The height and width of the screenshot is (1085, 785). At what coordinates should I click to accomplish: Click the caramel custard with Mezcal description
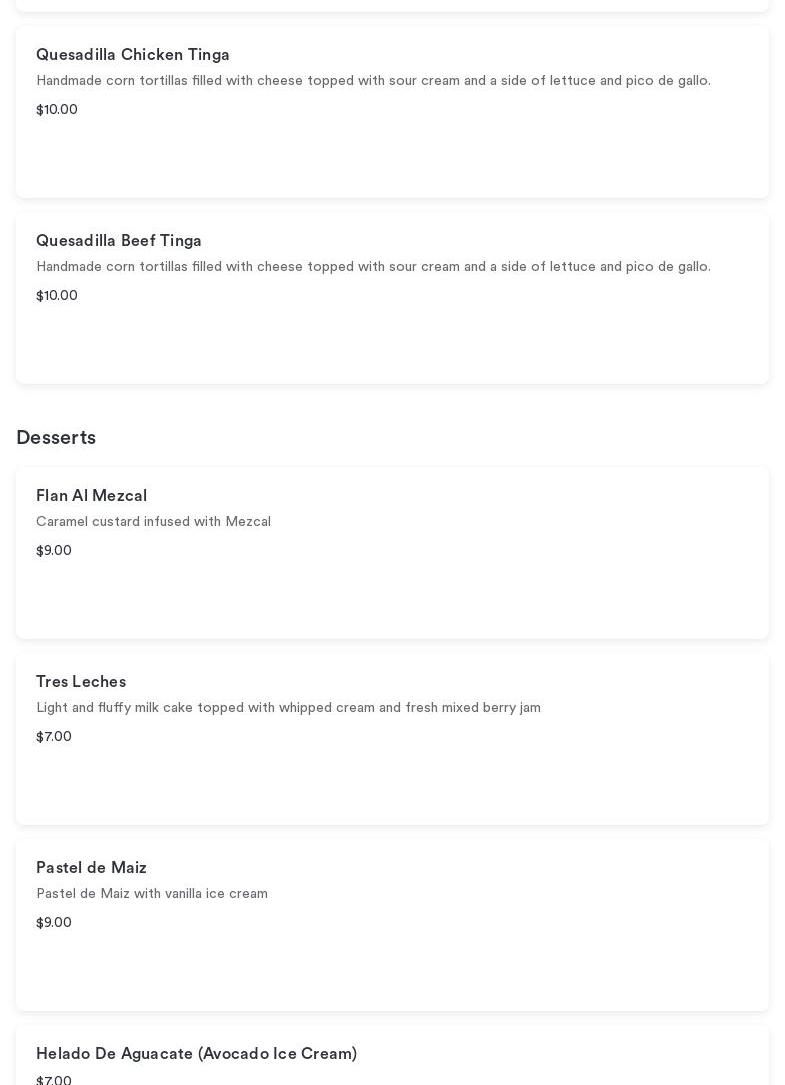coord(153,522)
